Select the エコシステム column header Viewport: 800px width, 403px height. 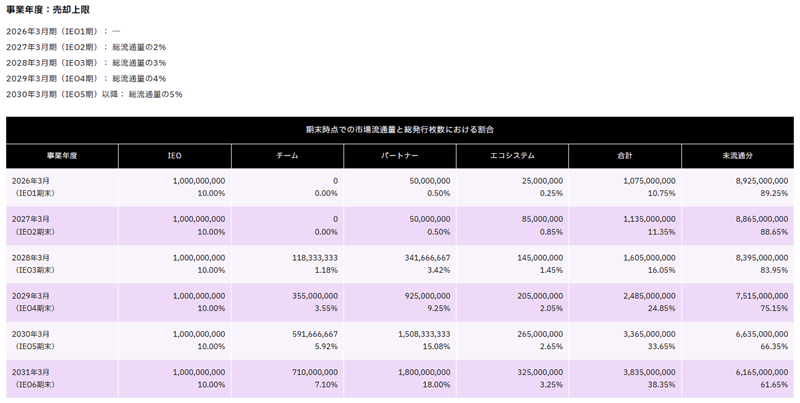tap(512, 156)
